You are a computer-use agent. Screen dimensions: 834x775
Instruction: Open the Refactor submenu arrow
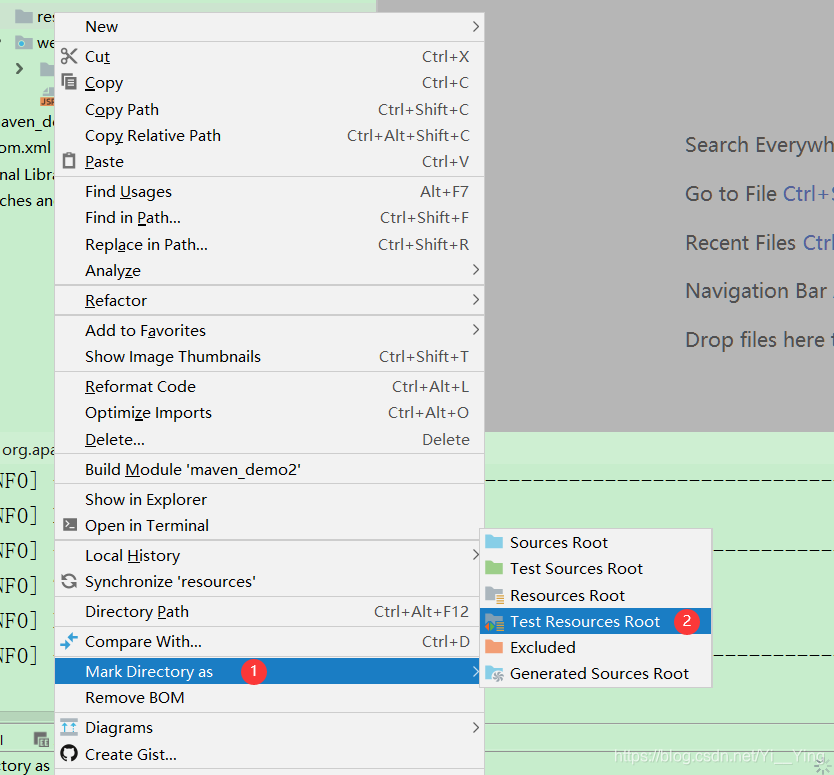tap(476, 300)
